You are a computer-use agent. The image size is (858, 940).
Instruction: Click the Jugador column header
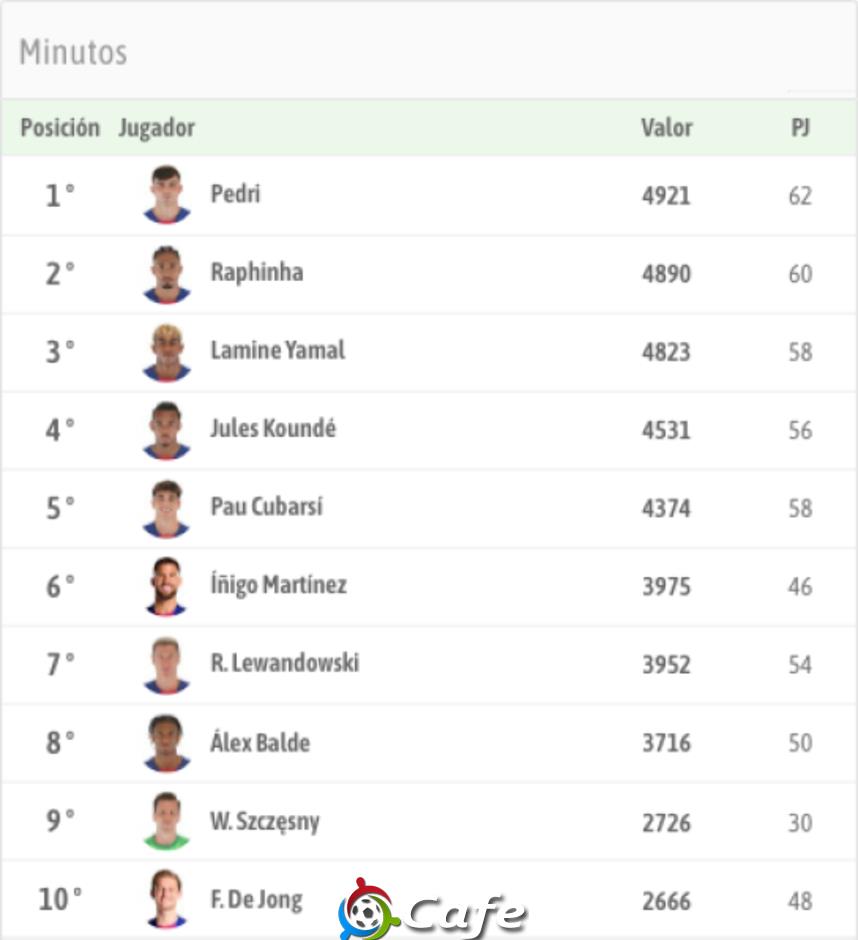[156, 128]
